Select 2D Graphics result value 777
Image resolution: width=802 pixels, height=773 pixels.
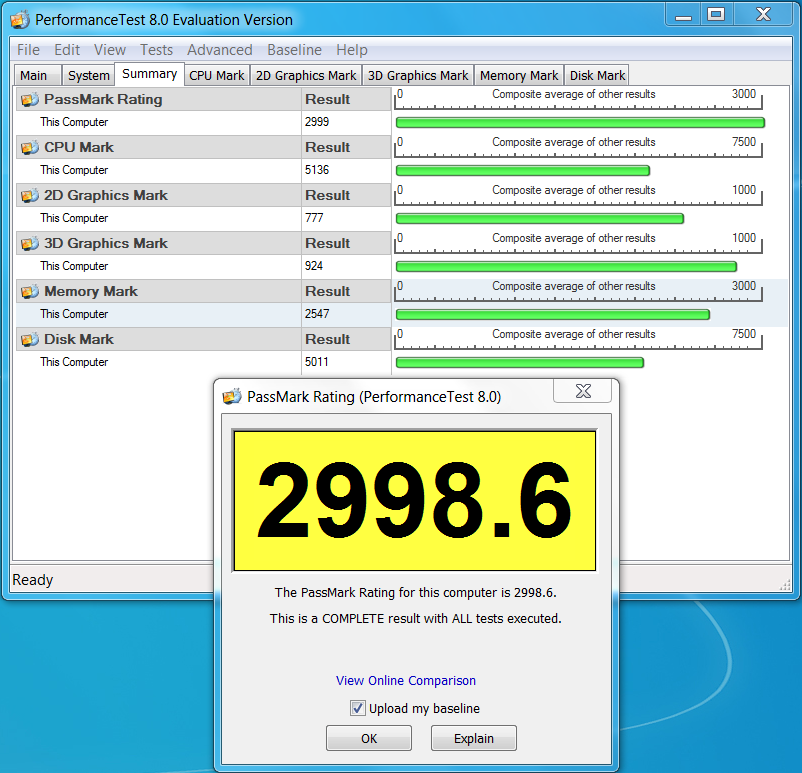[314, 218]
